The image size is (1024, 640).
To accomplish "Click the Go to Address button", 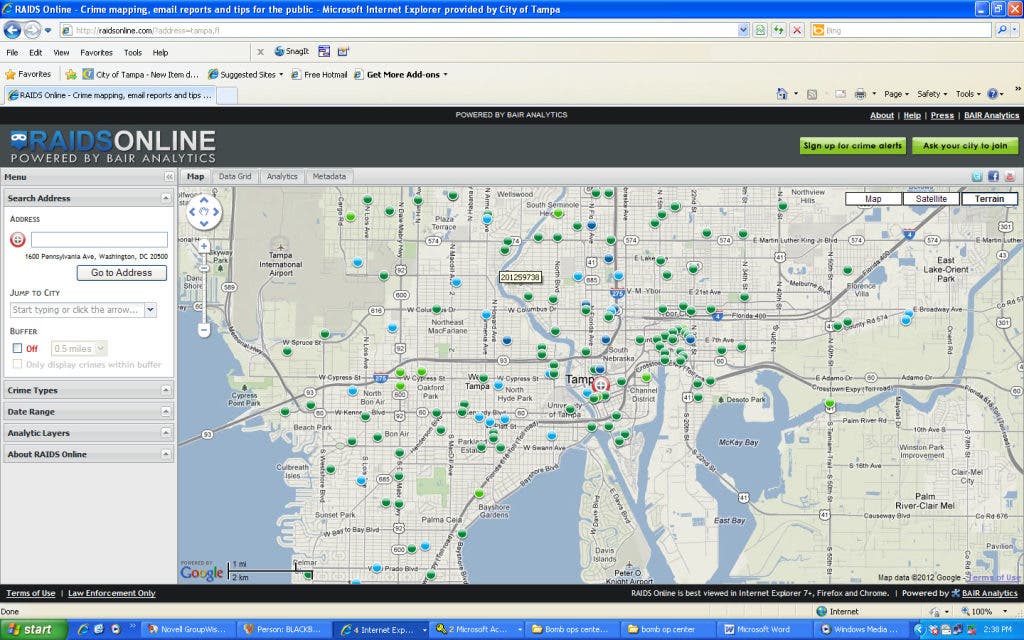I will coord(121,272).
